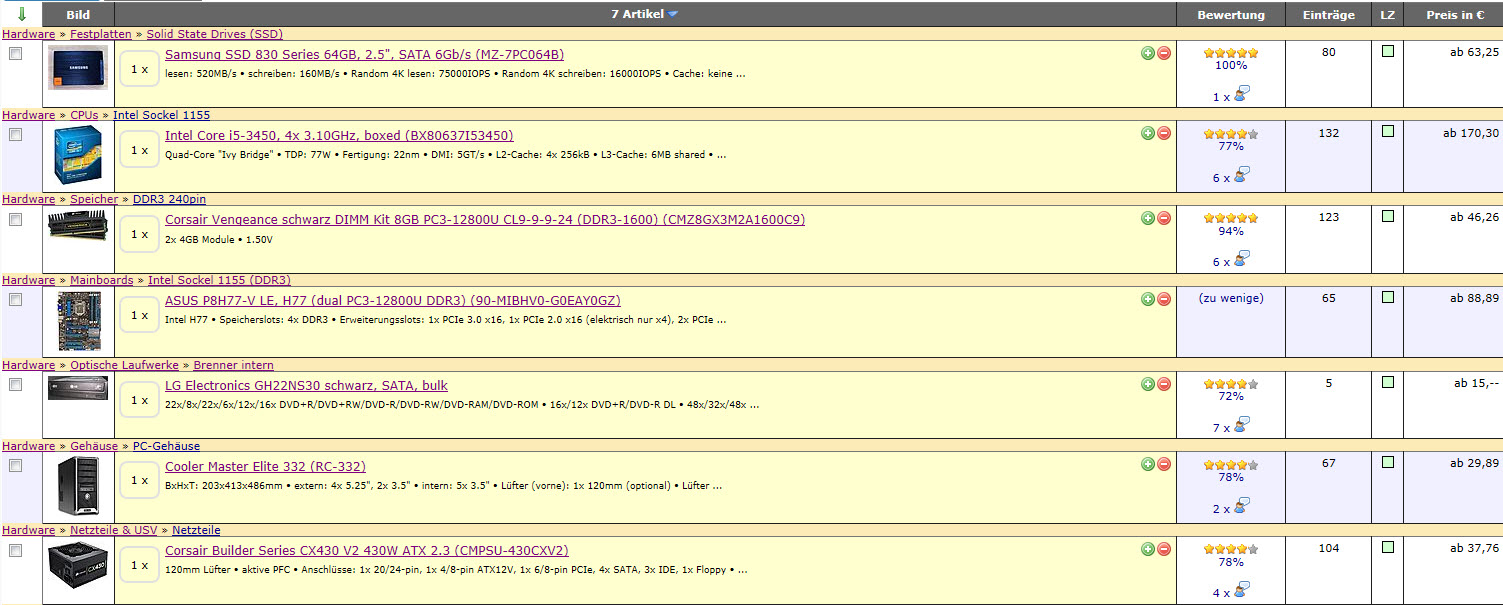Select checkbox for Corsair Vengeance RAM row
1503x605 pixels.
pyautogui.click(x=15, y=220)
